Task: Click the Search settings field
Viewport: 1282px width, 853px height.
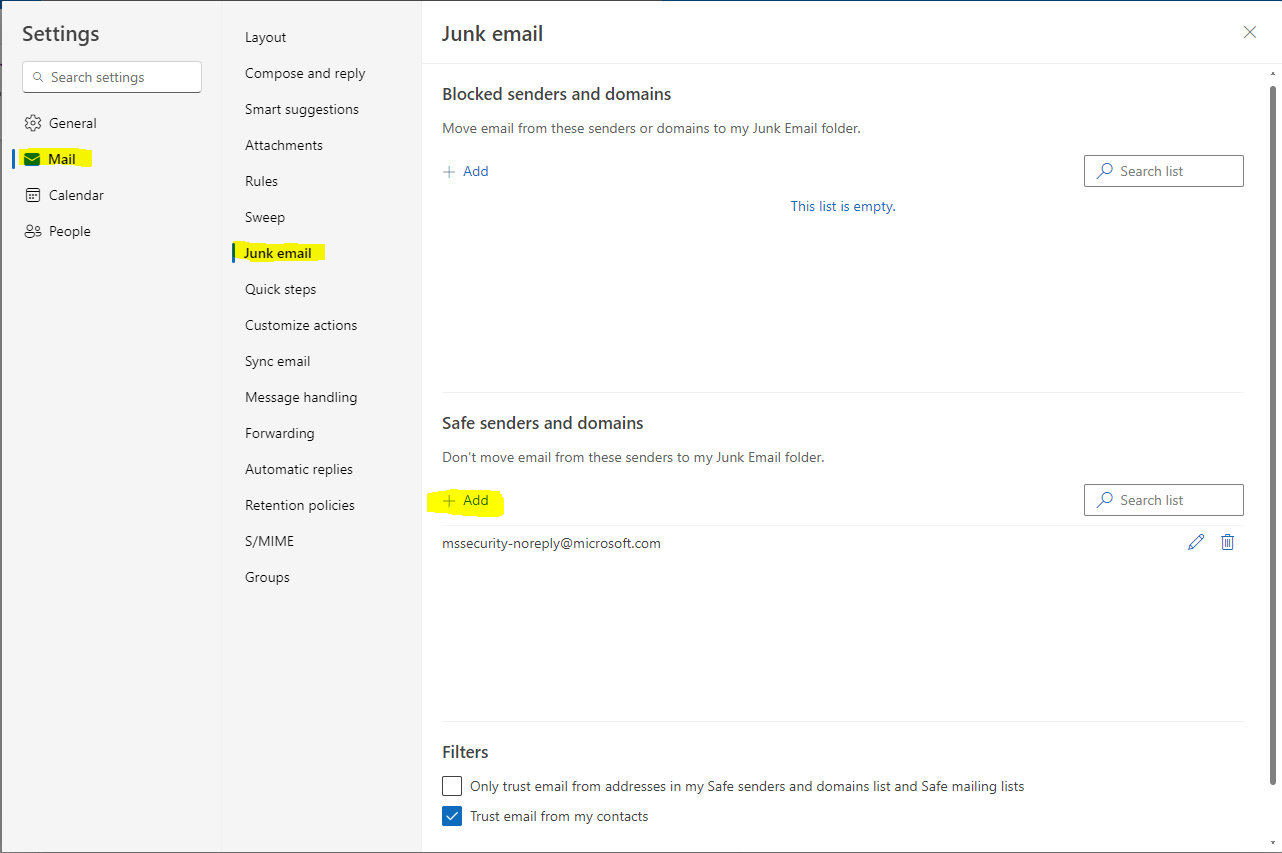Action: click(112, 77)
